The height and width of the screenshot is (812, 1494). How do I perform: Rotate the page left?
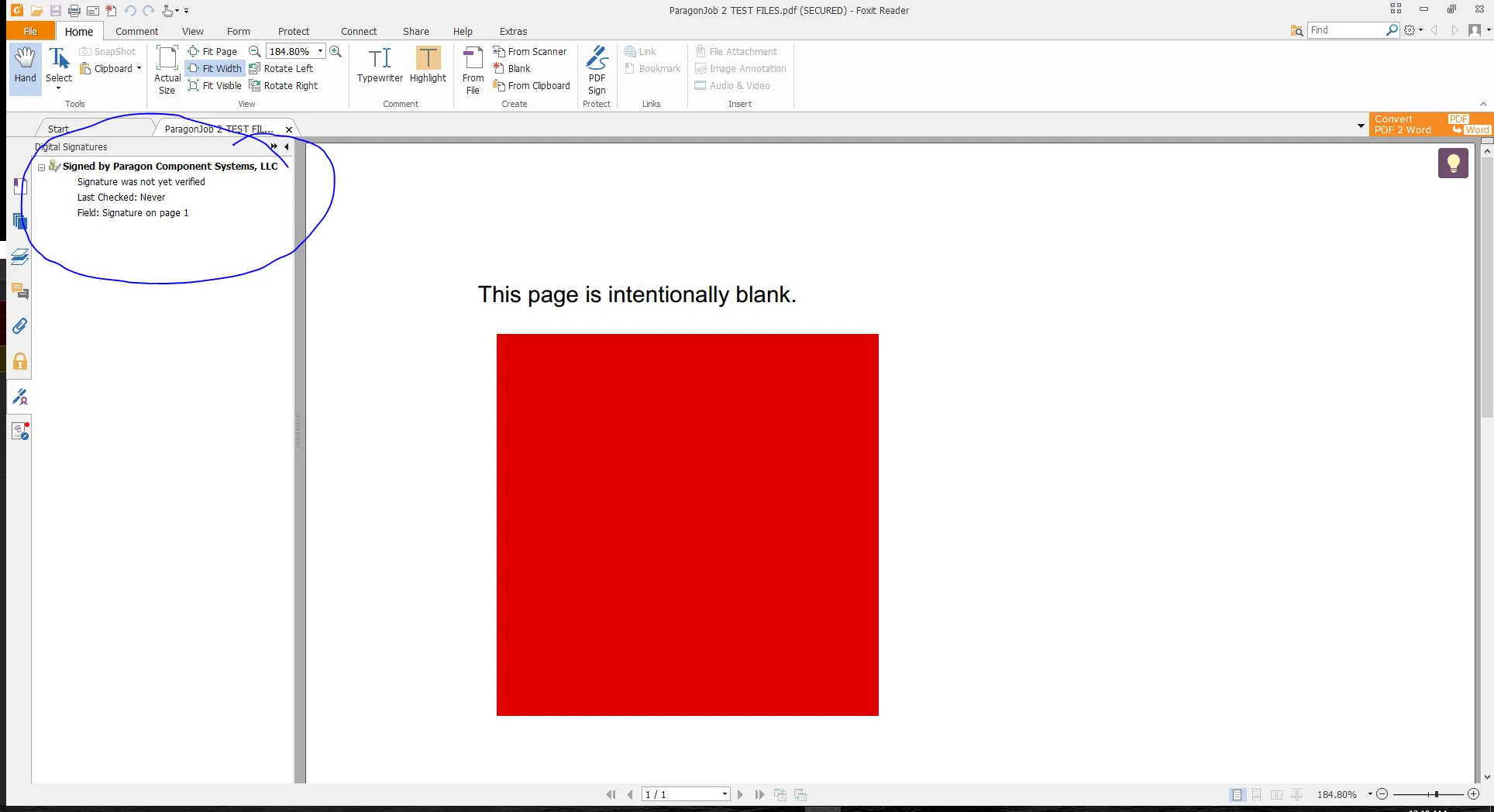(281, 69)
